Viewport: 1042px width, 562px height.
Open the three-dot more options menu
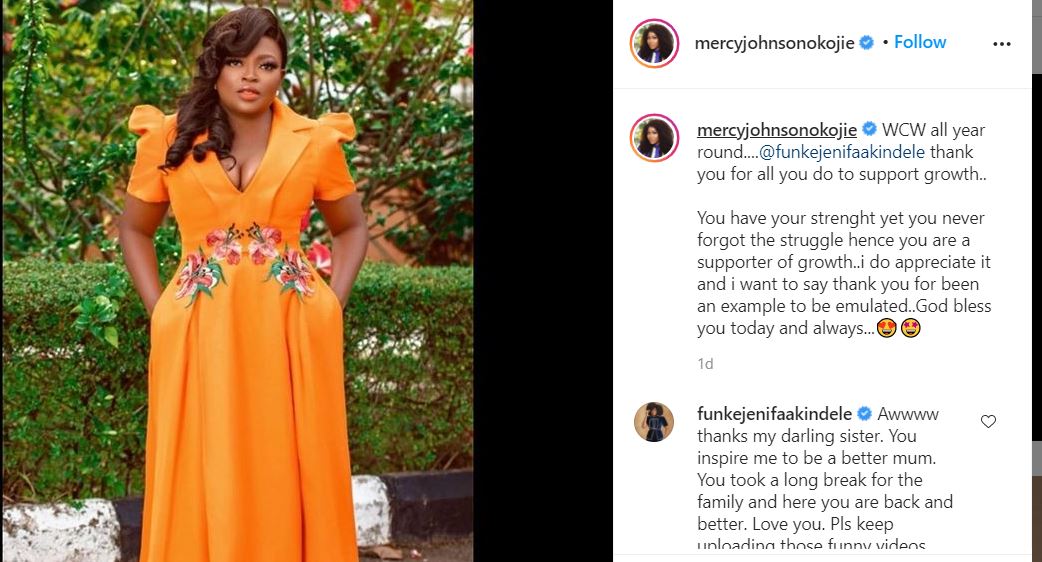tap(1001, 44)
